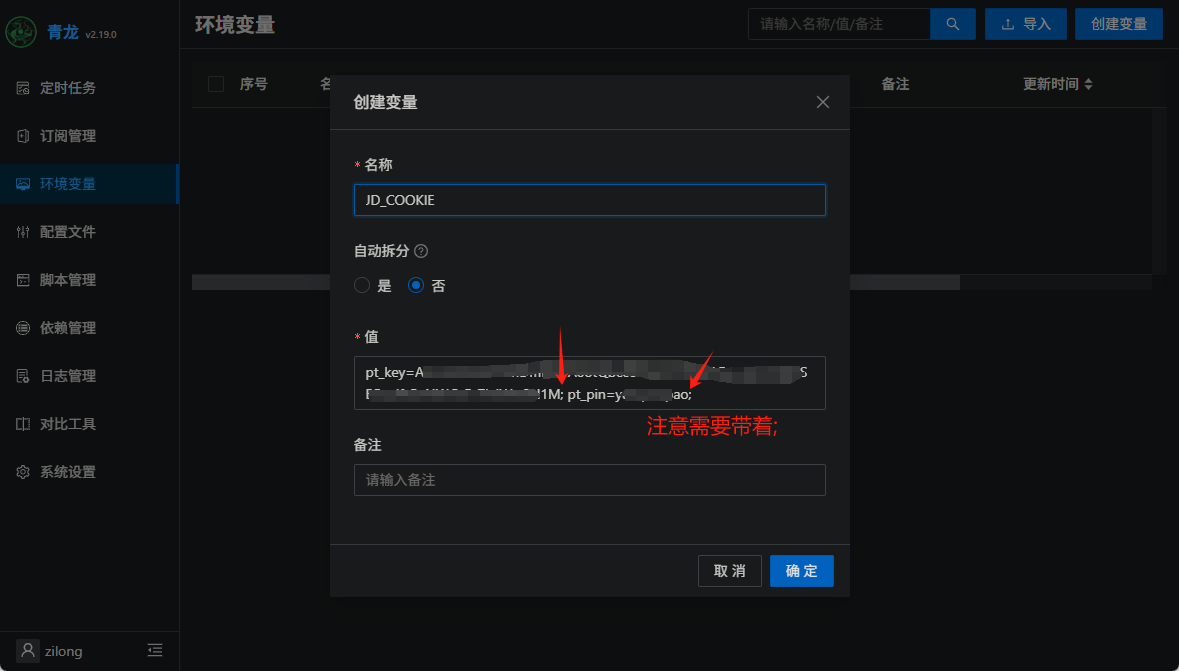Toggle the select-all checkbox in the table header
This screenshot has width=1179, height=671.
click(x=216, y=84)
